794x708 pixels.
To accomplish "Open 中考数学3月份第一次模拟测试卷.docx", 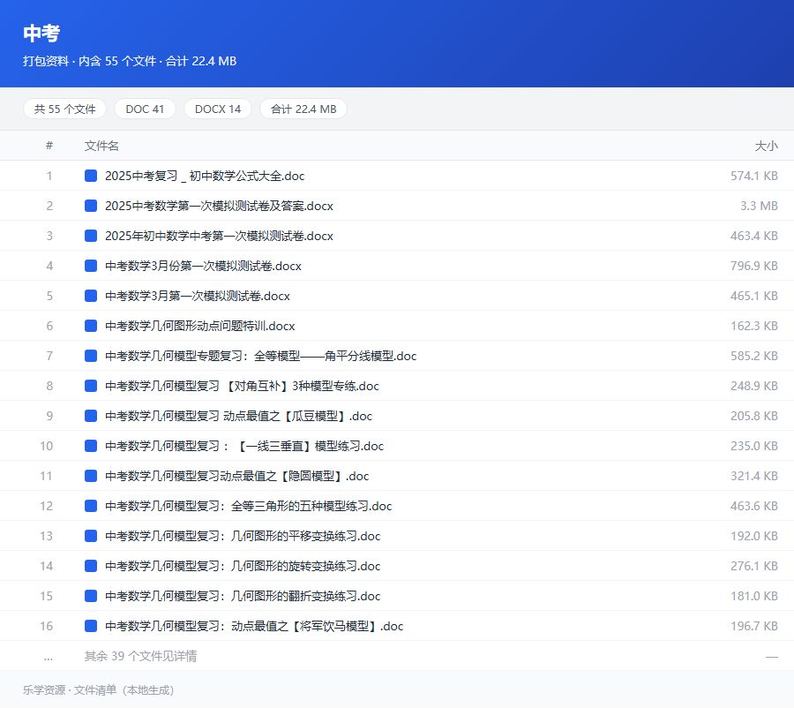I will point(203,265).
